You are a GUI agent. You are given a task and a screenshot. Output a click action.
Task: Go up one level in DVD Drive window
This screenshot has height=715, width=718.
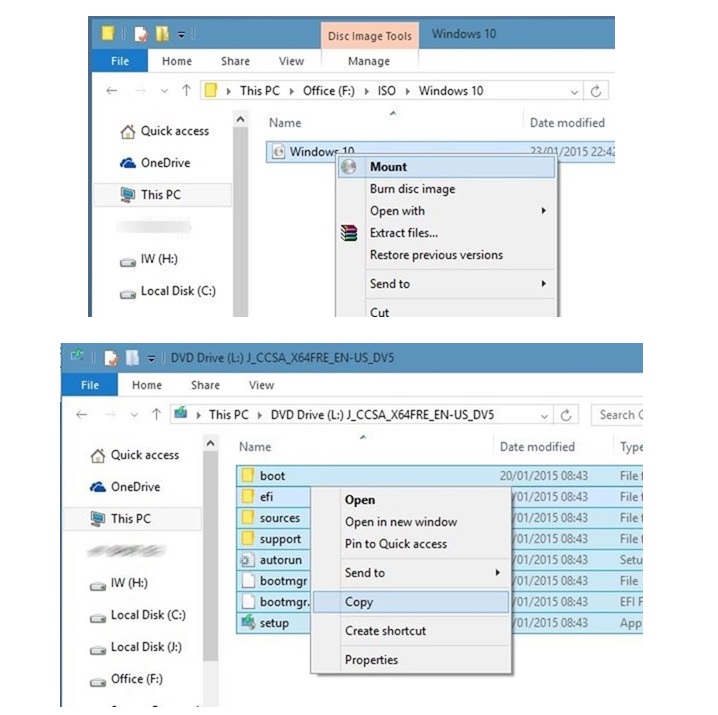[x=156, y=415]
